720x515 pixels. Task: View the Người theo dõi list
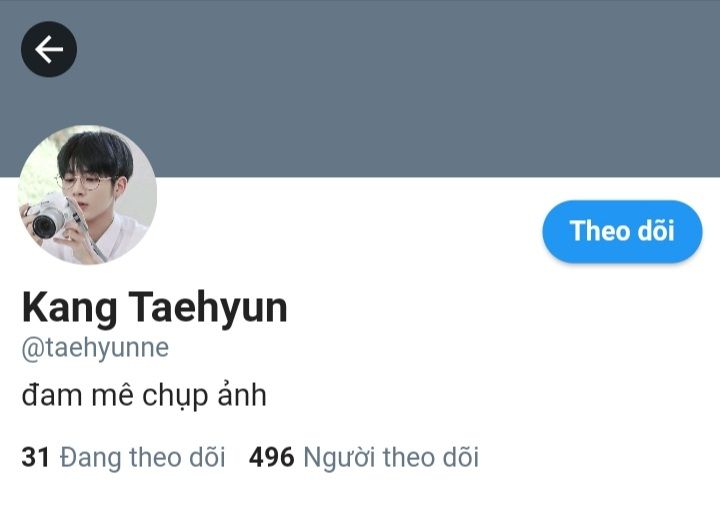(x=364, y=457)
